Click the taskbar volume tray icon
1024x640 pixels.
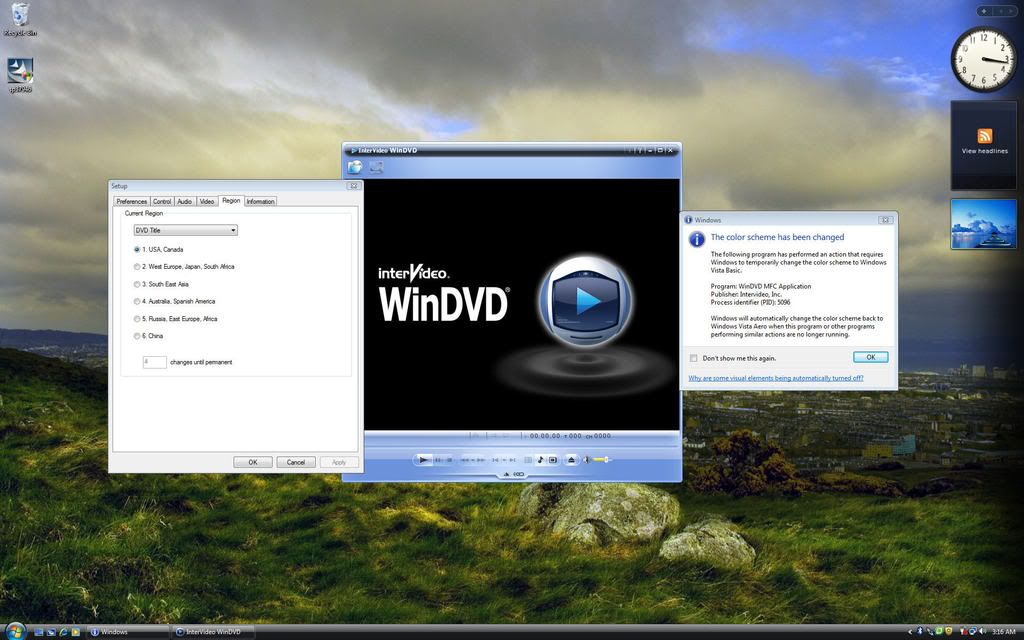(x=982, y=631)
